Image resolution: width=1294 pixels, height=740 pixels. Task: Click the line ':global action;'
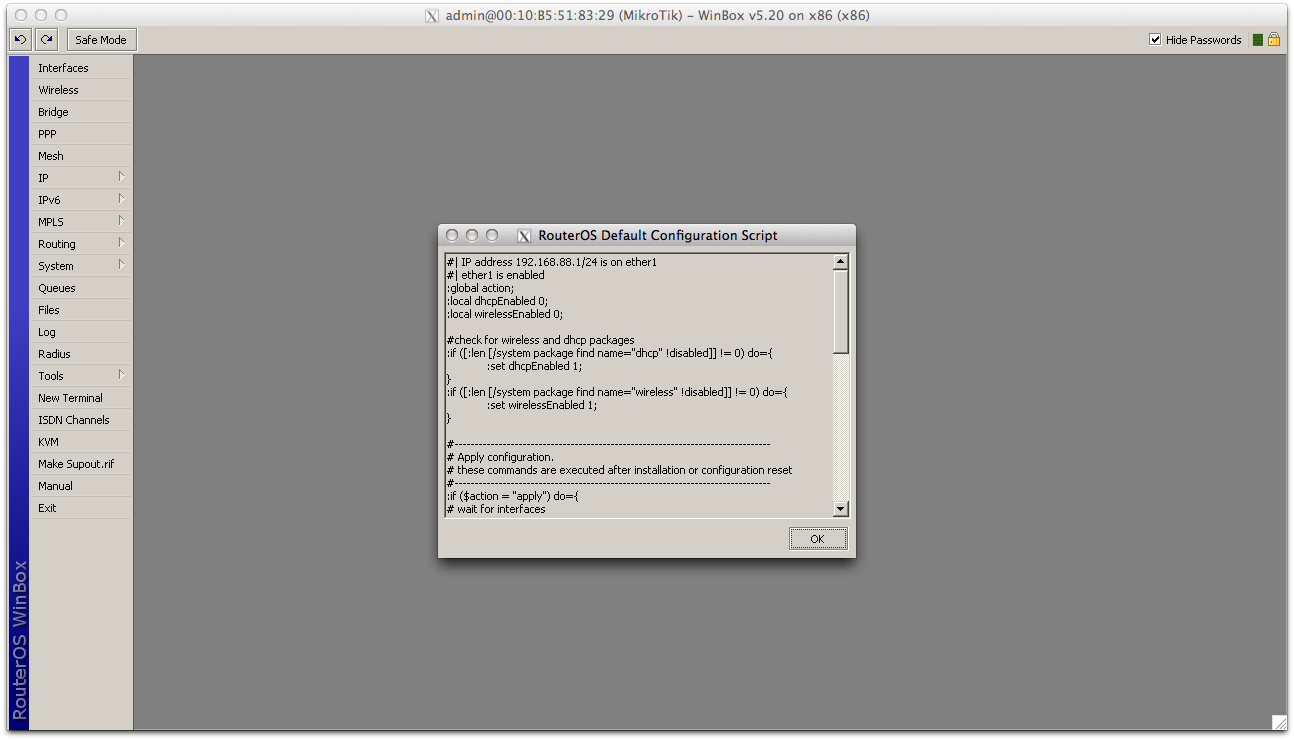[x=480, y=288]
